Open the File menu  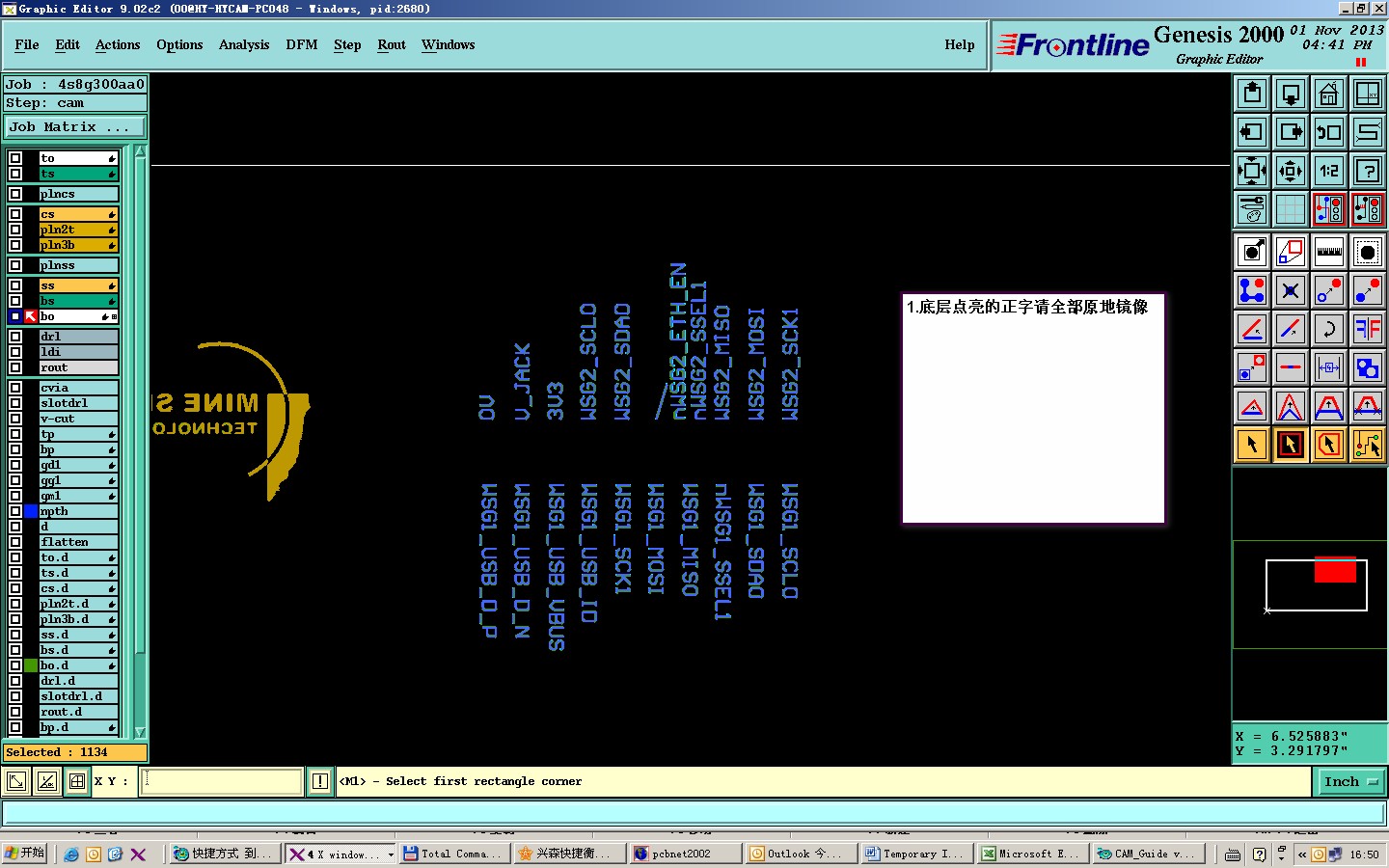tap(27, 45)
